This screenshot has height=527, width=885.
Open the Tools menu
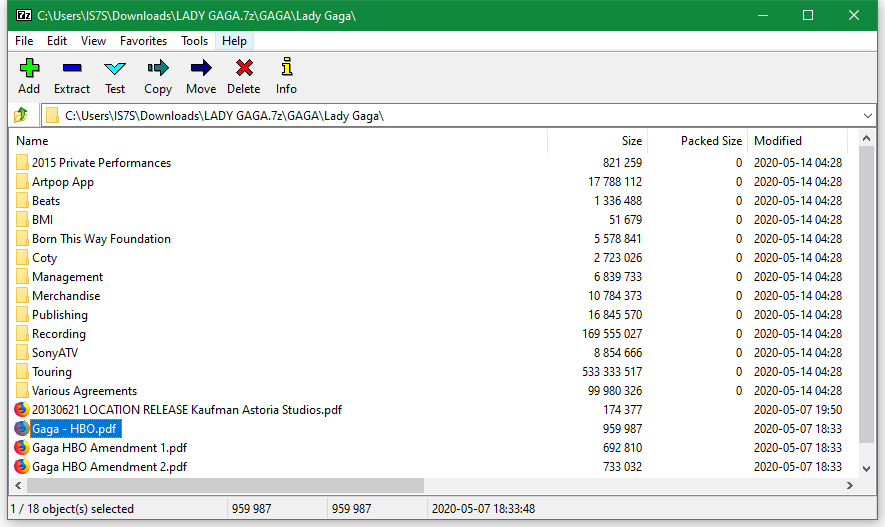(x=195, y=41)
